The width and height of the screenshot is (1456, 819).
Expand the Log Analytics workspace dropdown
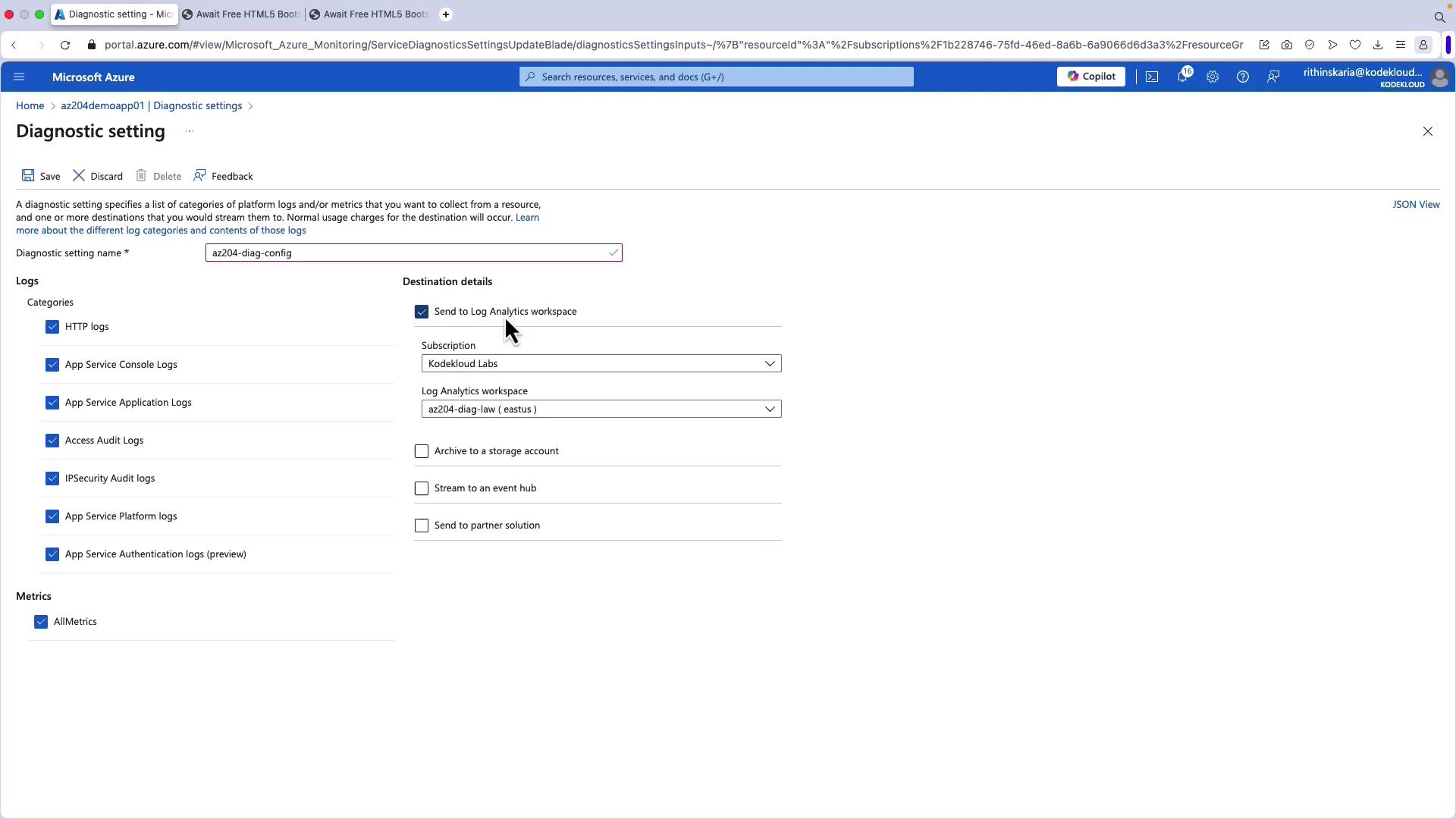(x=601, y=409)
